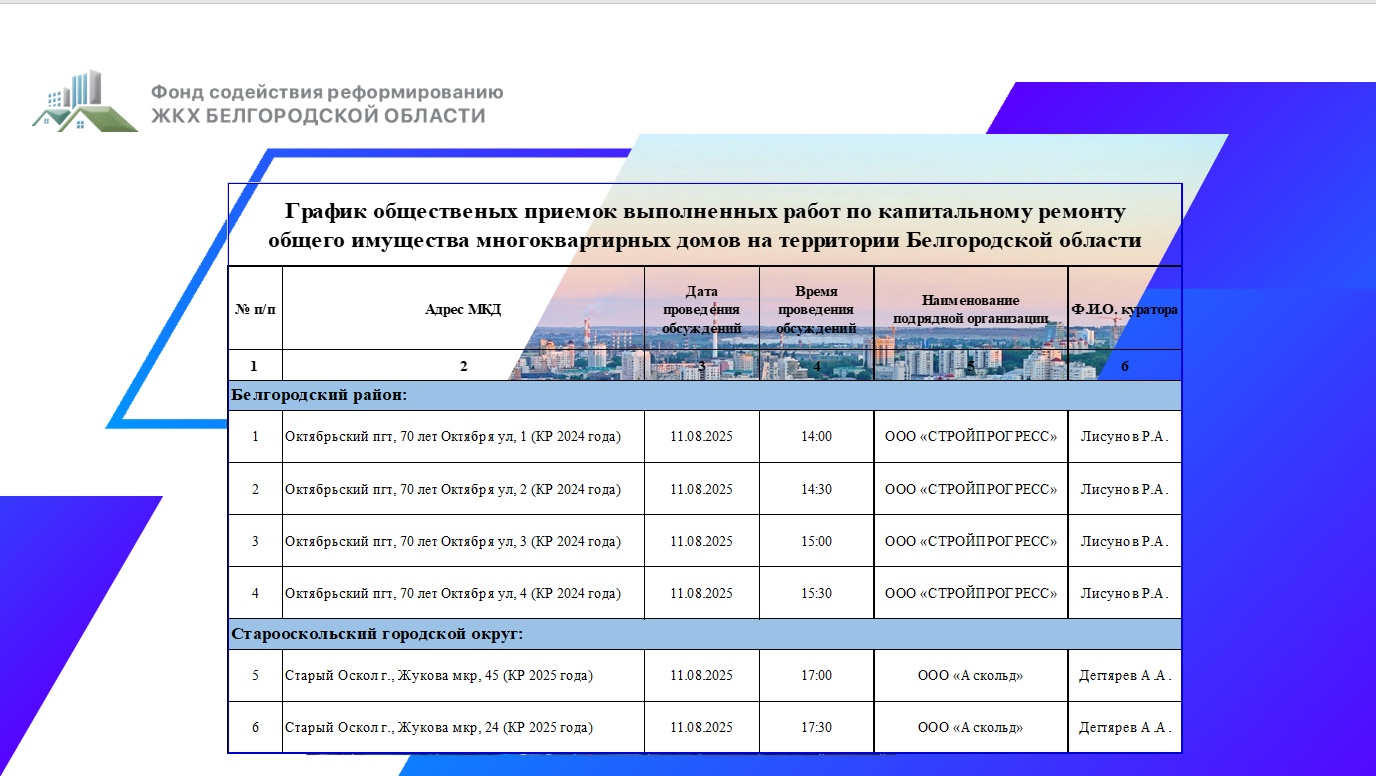The height and width of the screenshot is (776, 1376).
Task: Click the 'Адрес МКД' column header
Action: tap(463, 309)
